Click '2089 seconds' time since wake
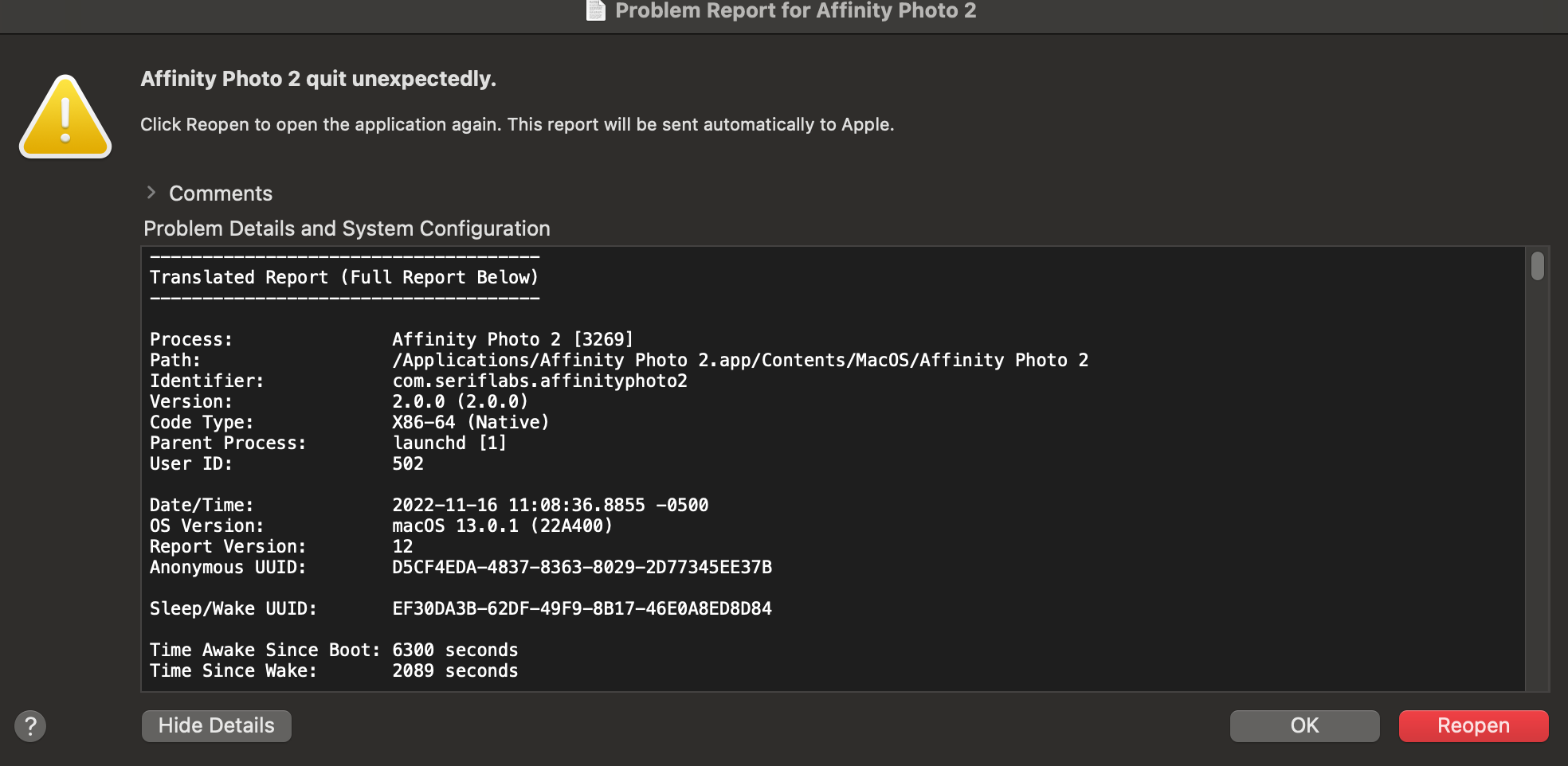This screenshot has height=766, width=1568. (x=455, y=670)
